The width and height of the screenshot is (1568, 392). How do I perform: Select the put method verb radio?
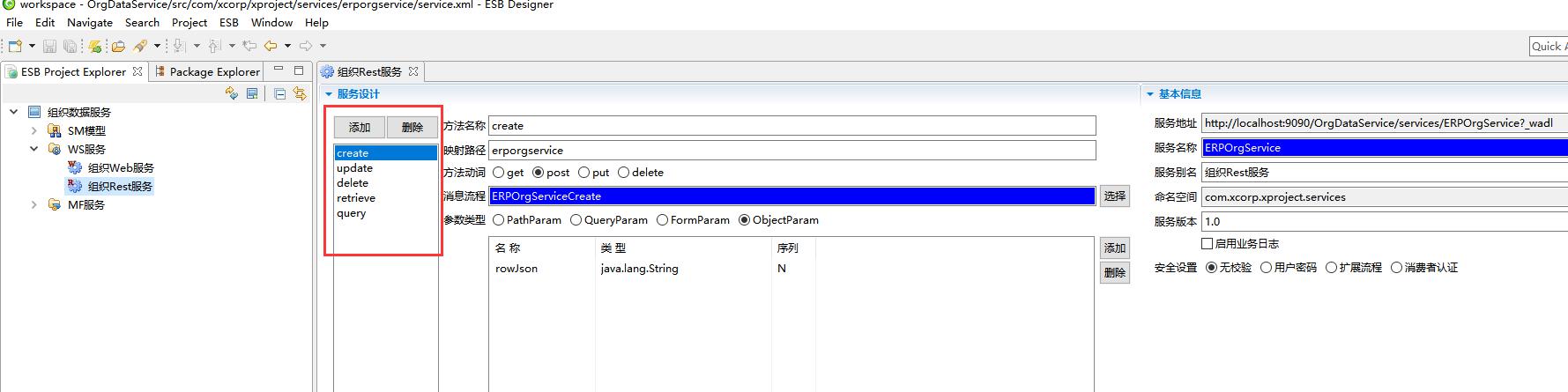(583, 173)
